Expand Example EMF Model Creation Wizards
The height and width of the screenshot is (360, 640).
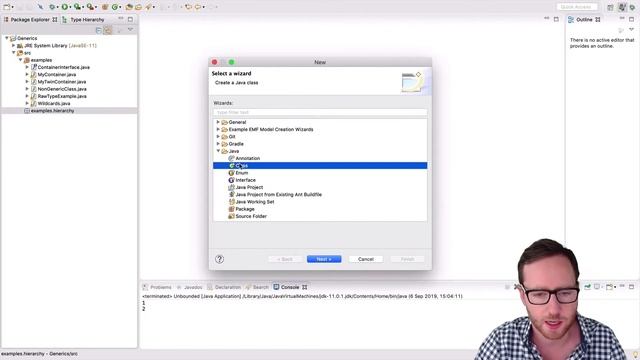coord(218,129)
